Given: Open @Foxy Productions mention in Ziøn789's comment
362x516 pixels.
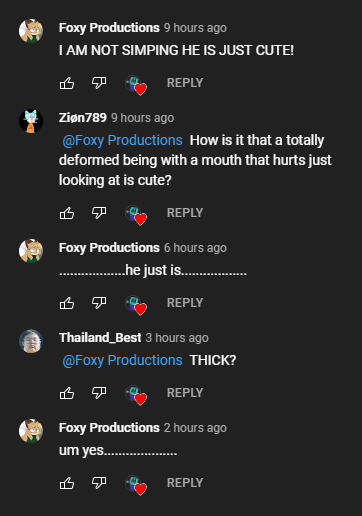Looking at the screenshot, I should 122,140.
